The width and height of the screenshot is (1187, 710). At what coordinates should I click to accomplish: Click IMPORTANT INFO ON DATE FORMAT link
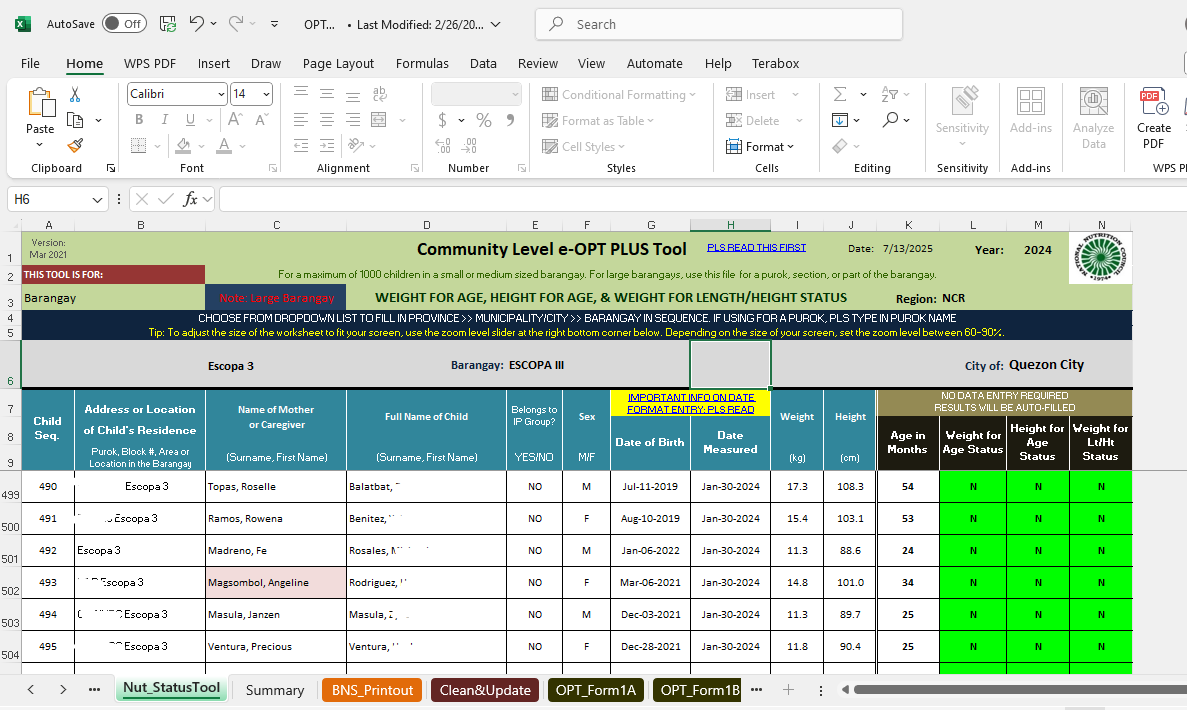coord(690,403)
